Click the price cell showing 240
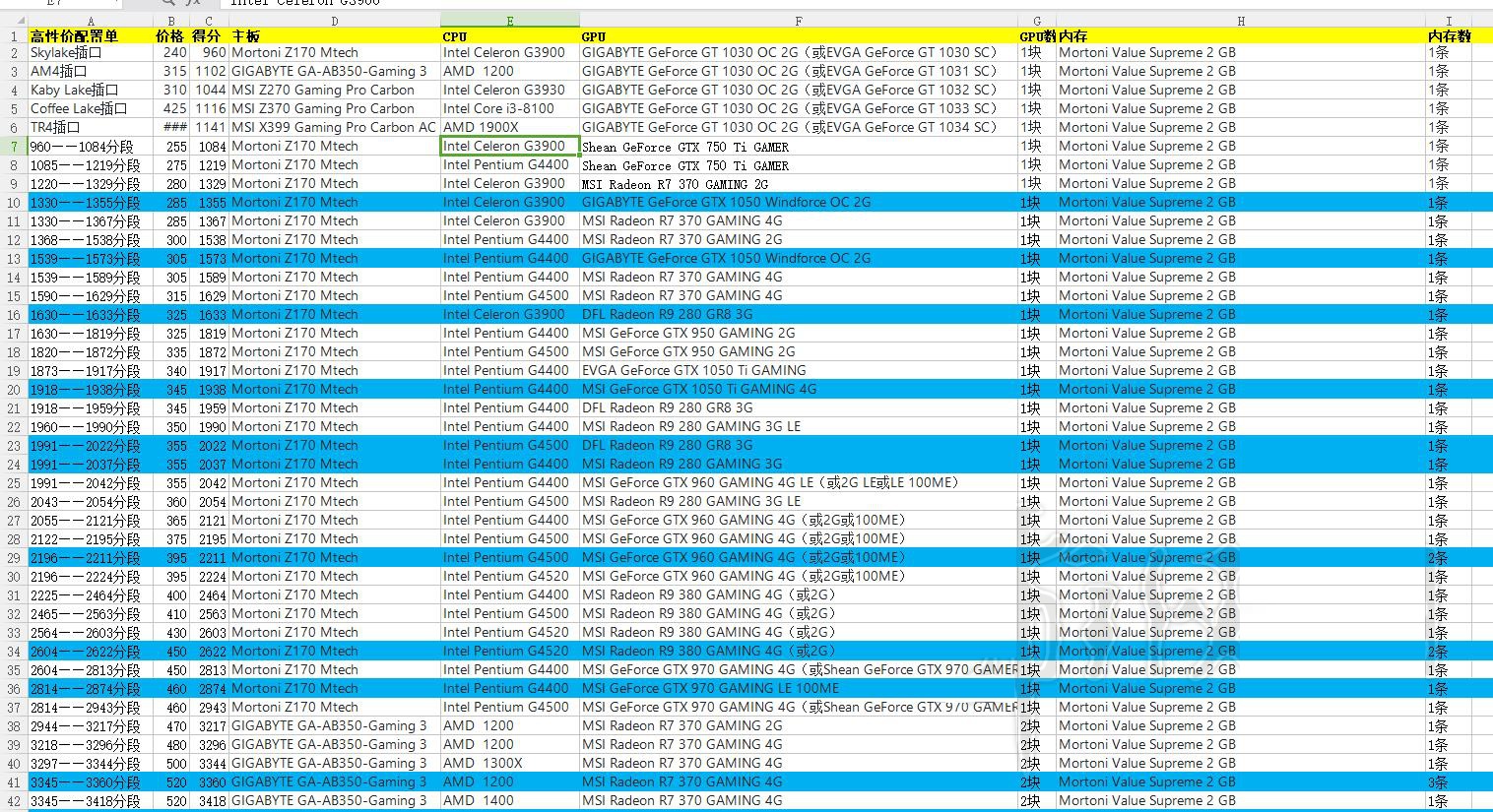The image size is (1493, 812). click(x=171, y=52)
